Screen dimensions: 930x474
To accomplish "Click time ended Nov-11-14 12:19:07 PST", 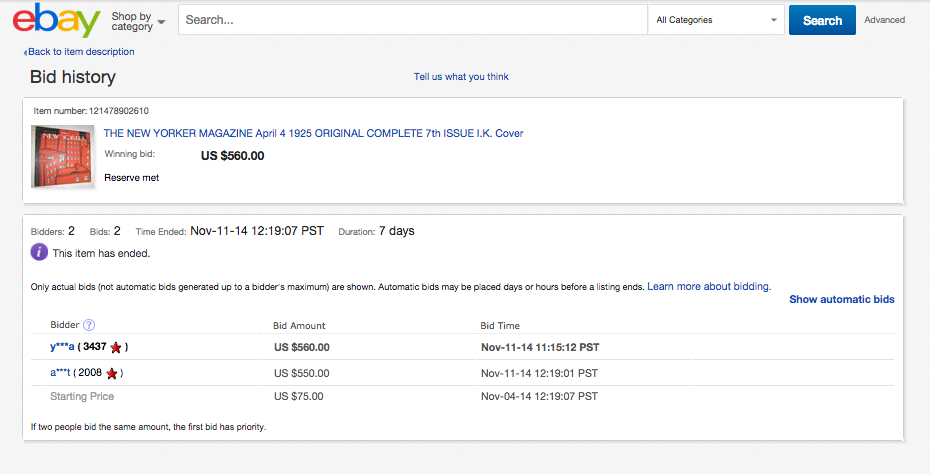I will (x=257, y=231).
